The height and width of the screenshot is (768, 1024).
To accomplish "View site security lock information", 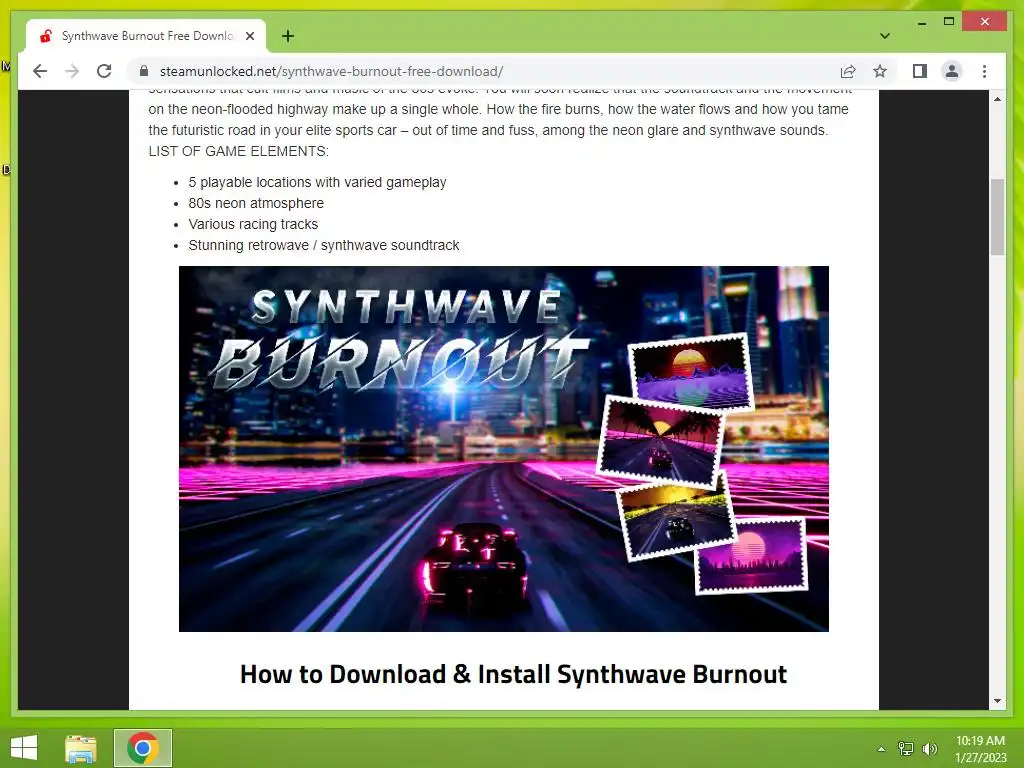I will [144, 71].
